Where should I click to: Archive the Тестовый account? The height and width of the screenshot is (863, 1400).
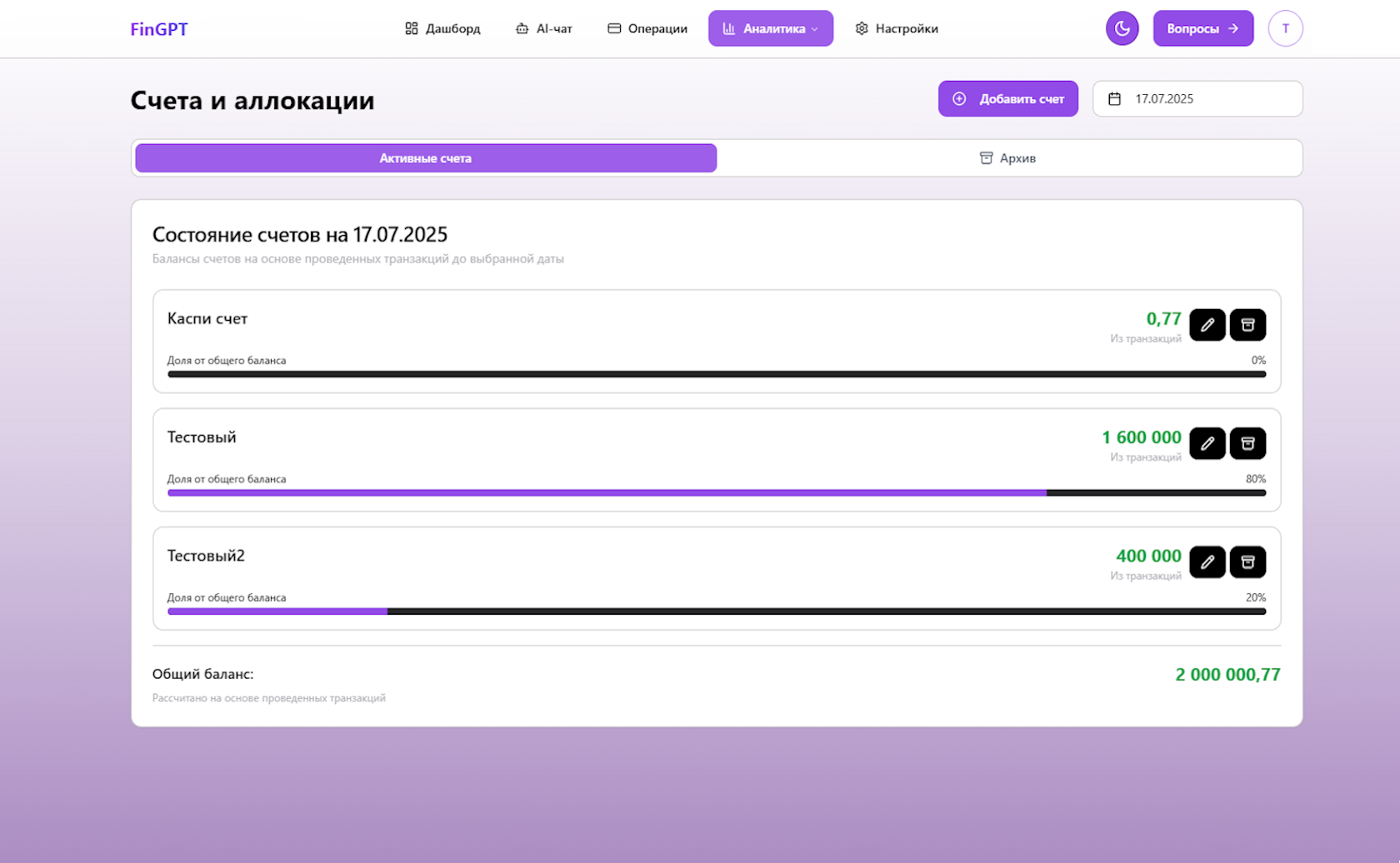(1247, 443)
